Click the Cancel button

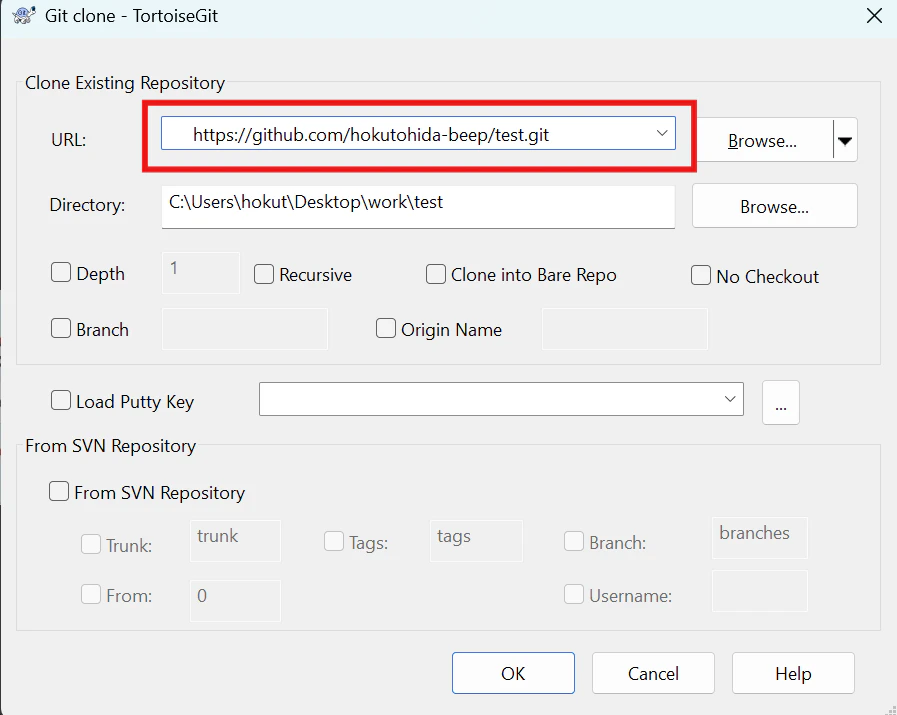point(653,673)
